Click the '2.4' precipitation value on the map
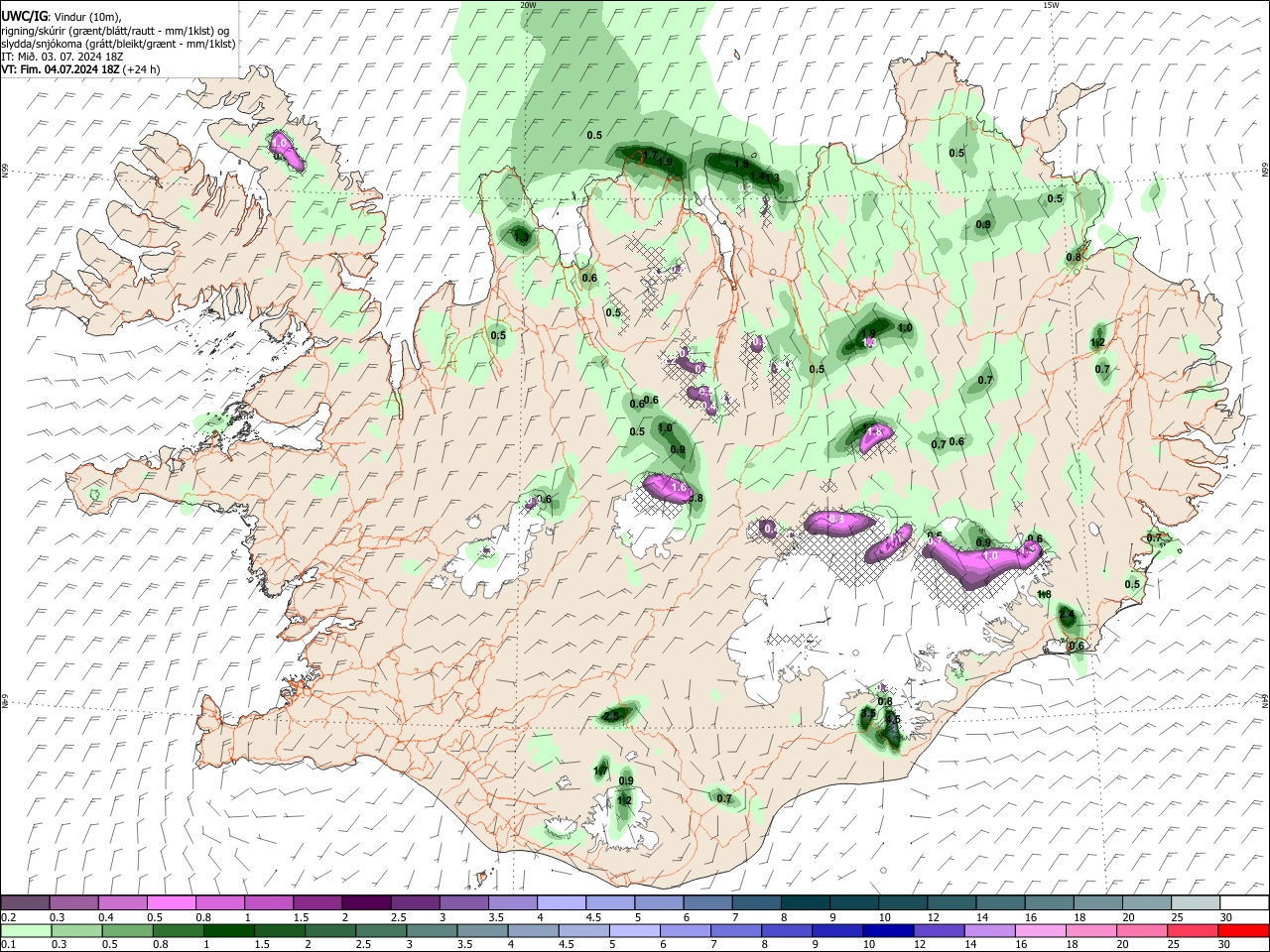 [1068, 615]
